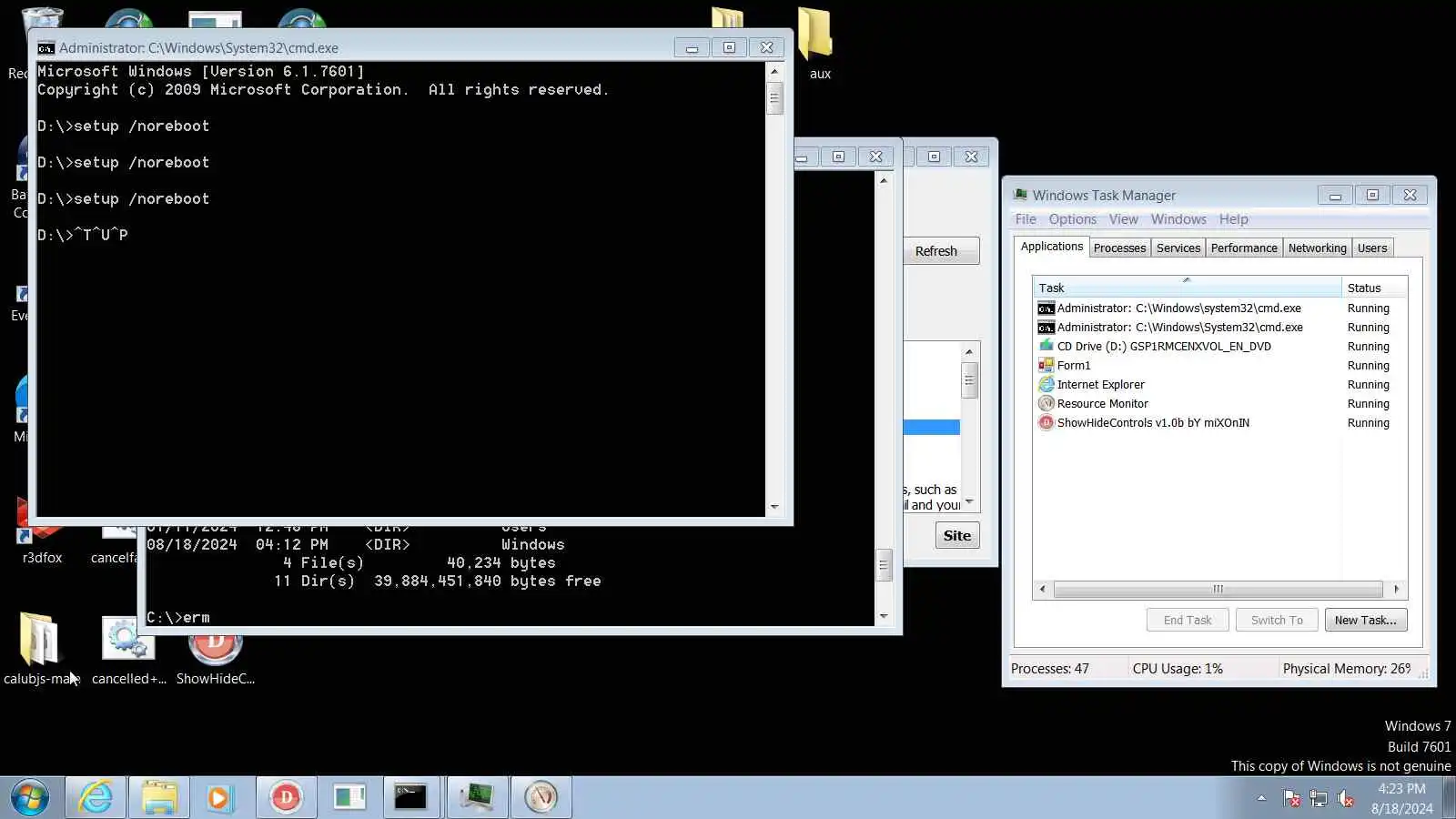The width and height of the screenshot is (1456, 819).
Task: Select the Applications tab
Action: pos(1052,247)
